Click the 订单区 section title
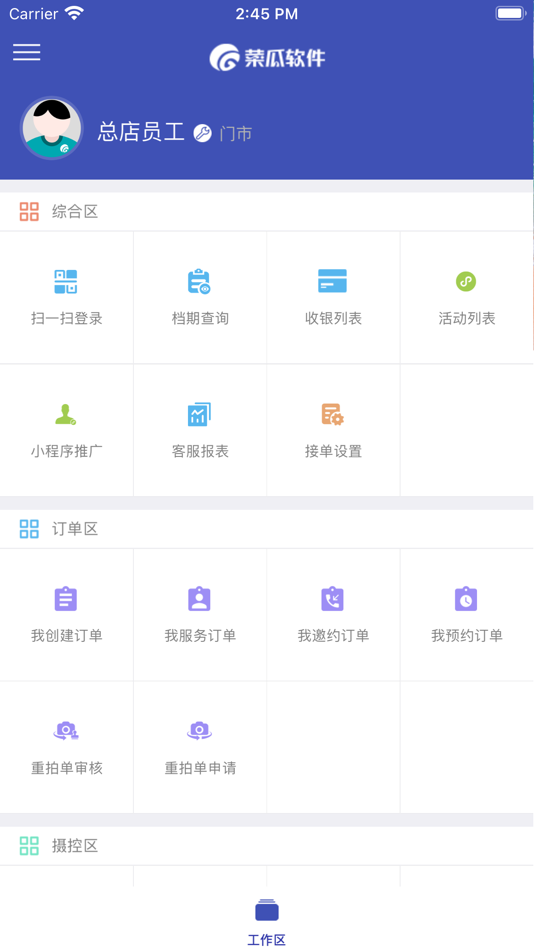This screenshot has width=534, height=950. point(75,529)
